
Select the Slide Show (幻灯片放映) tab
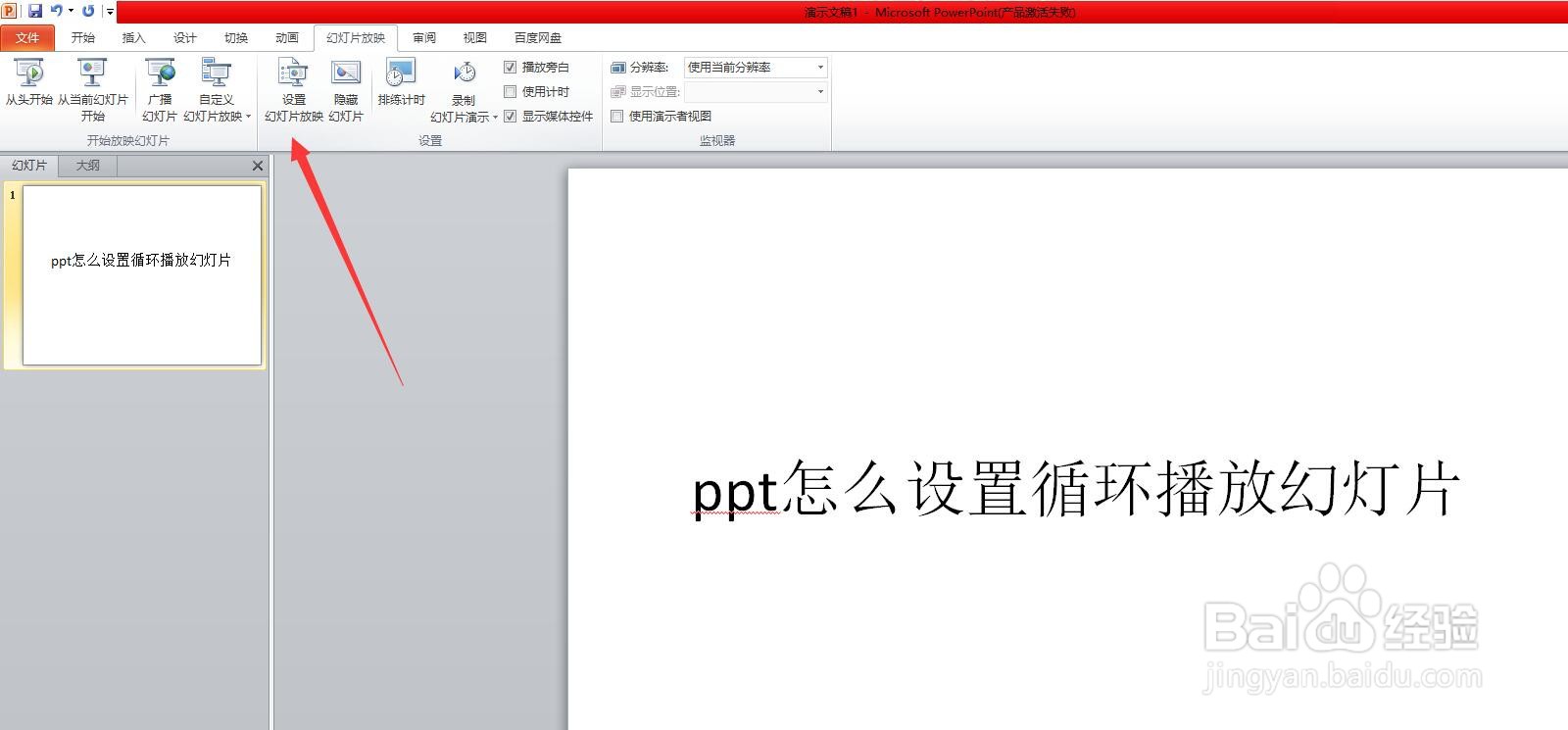[x=356, y=38]
